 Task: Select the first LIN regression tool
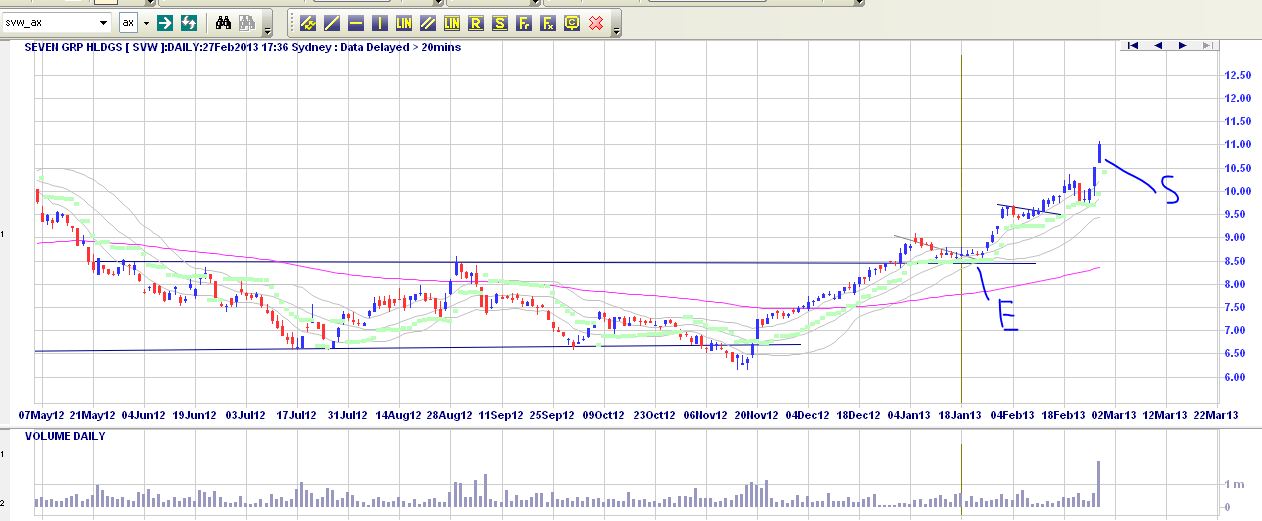pos(404,22)
